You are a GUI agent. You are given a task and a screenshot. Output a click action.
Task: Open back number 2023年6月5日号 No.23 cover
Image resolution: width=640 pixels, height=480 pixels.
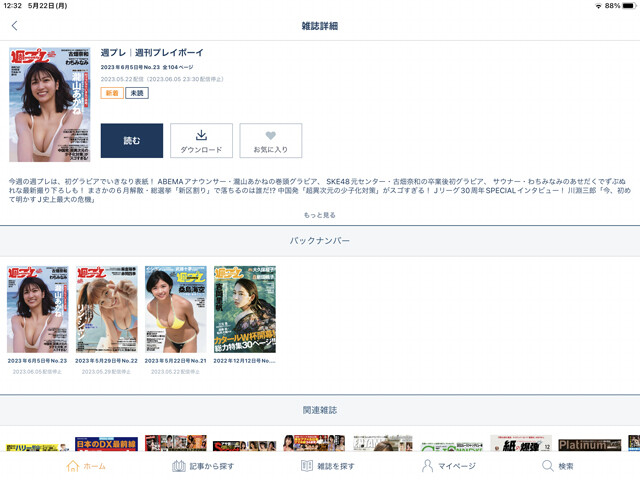pyautogui.click(x=38, y=309)
